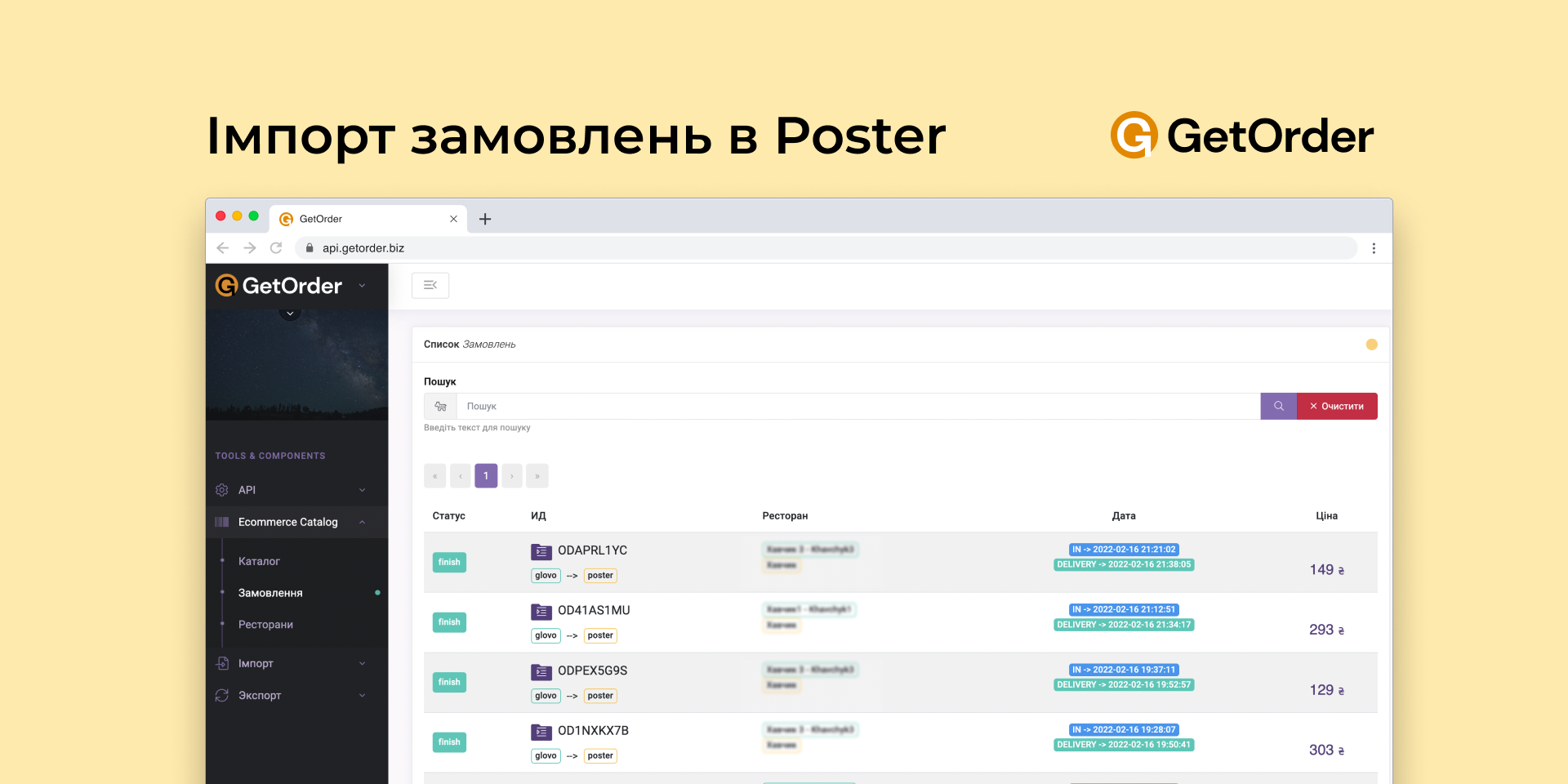Go to previous page of pagination
The width and height of the screenshot is (1568, 784).
[x=461, y=476]
